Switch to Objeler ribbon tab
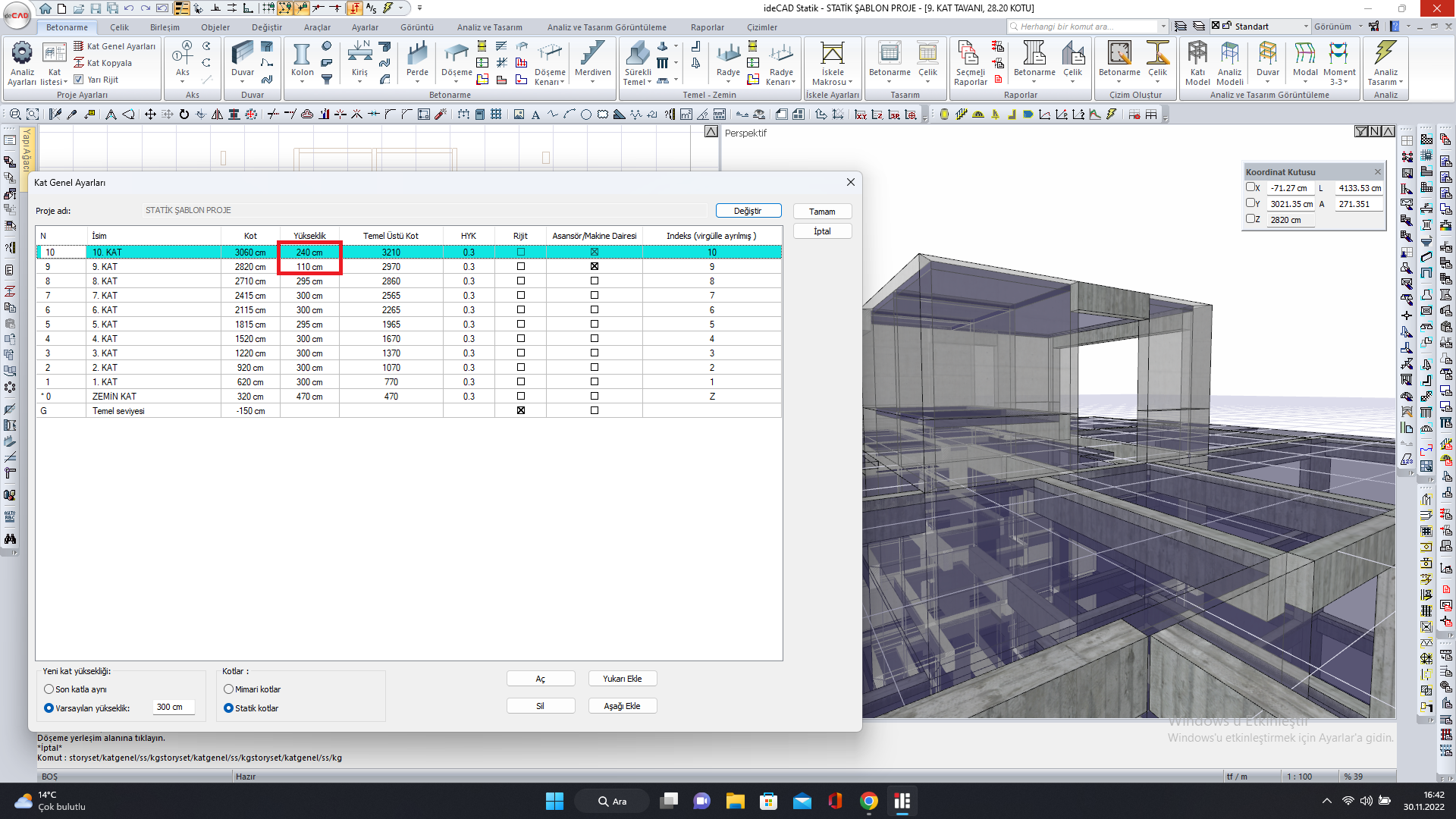The image size is (1456, 819). pyautogui.click(x=215, y=27)
